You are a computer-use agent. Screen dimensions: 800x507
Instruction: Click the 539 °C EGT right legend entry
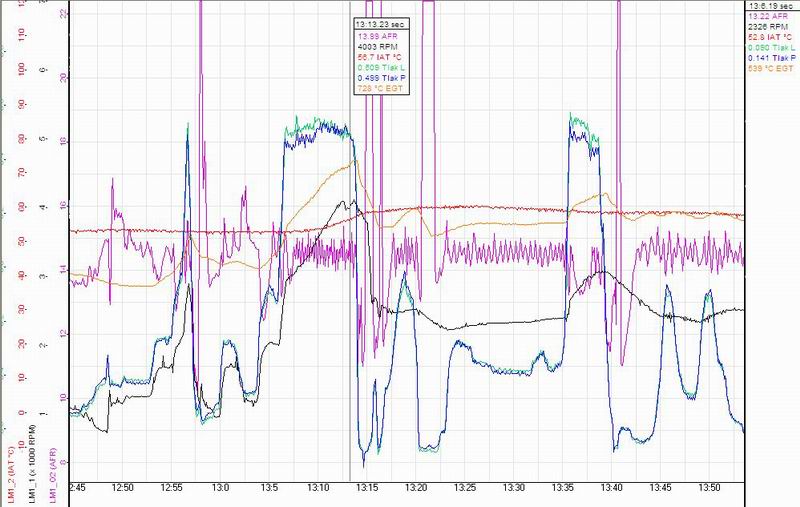point(770,68)
